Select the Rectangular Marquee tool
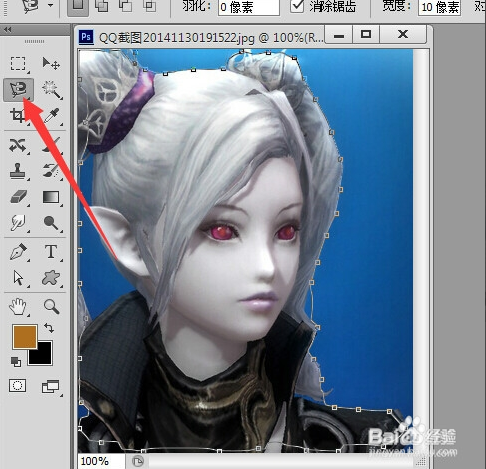Screen dimensions: 486x469 (18, 64)
